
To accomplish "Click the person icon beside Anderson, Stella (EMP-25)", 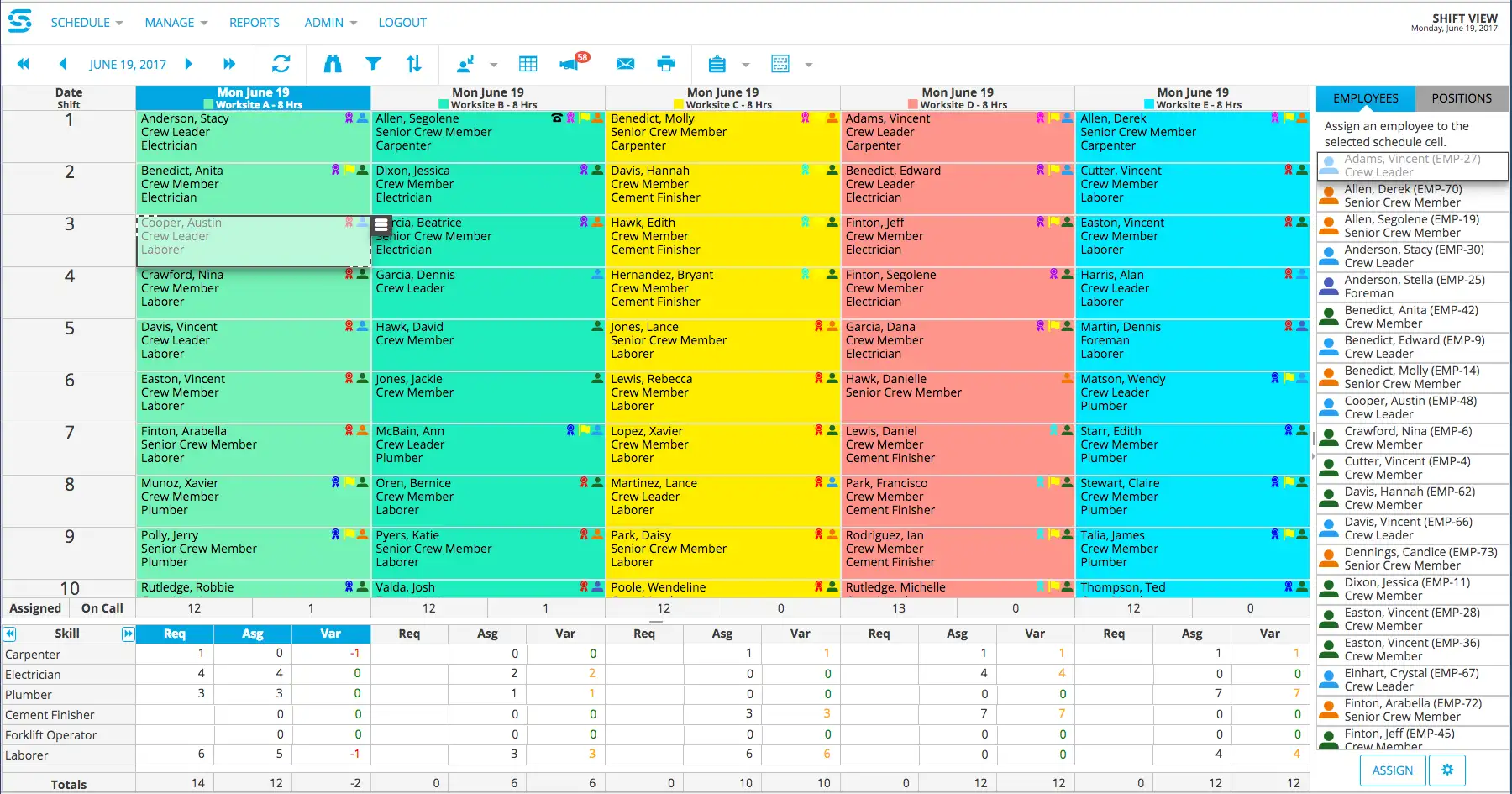I will [1329, 286].
